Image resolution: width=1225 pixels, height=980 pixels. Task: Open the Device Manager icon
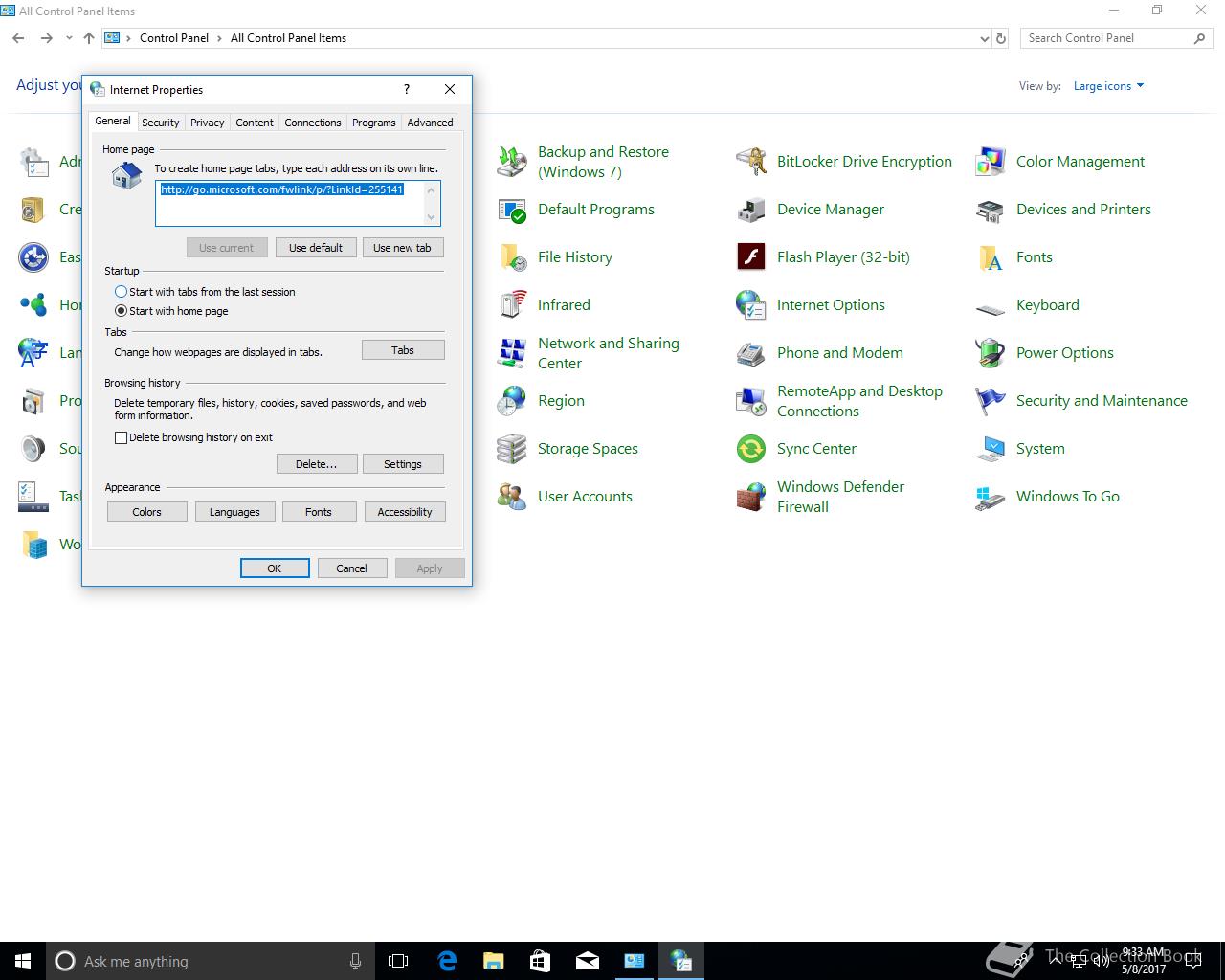751,210
